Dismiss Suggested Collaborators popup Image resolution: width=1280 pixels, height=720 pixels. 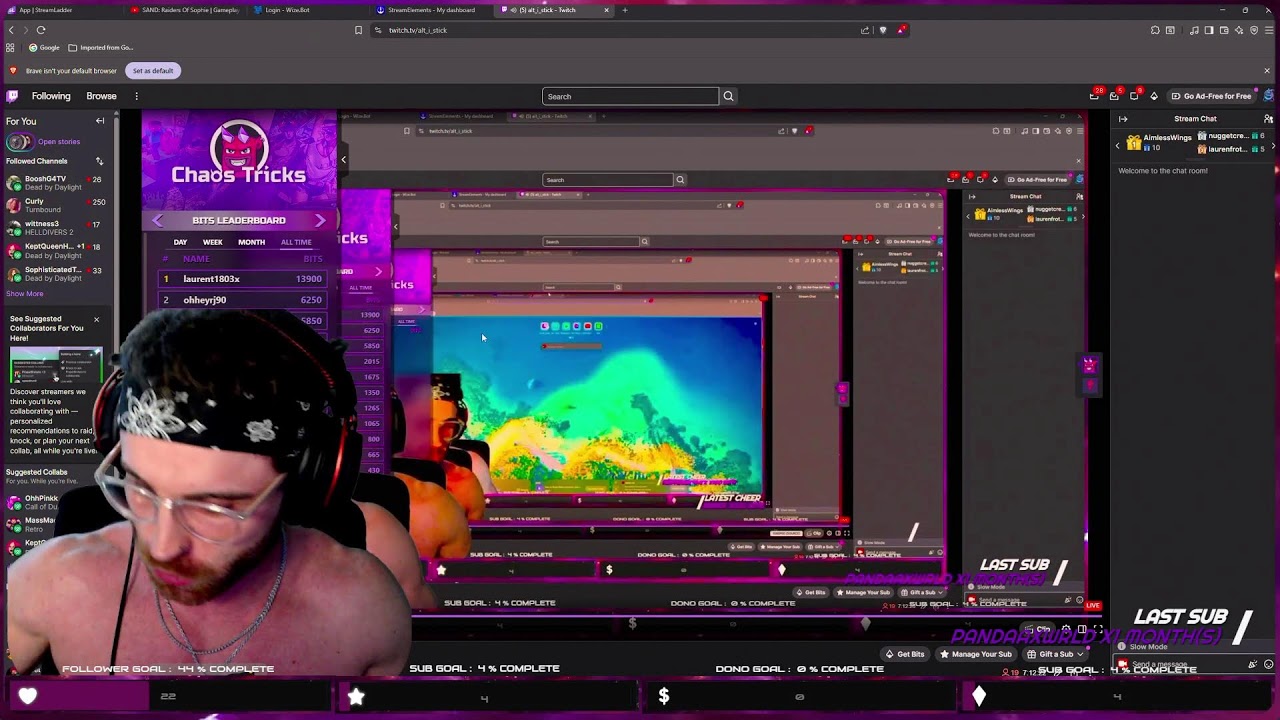pyautogui.click(x=96, y=320)
